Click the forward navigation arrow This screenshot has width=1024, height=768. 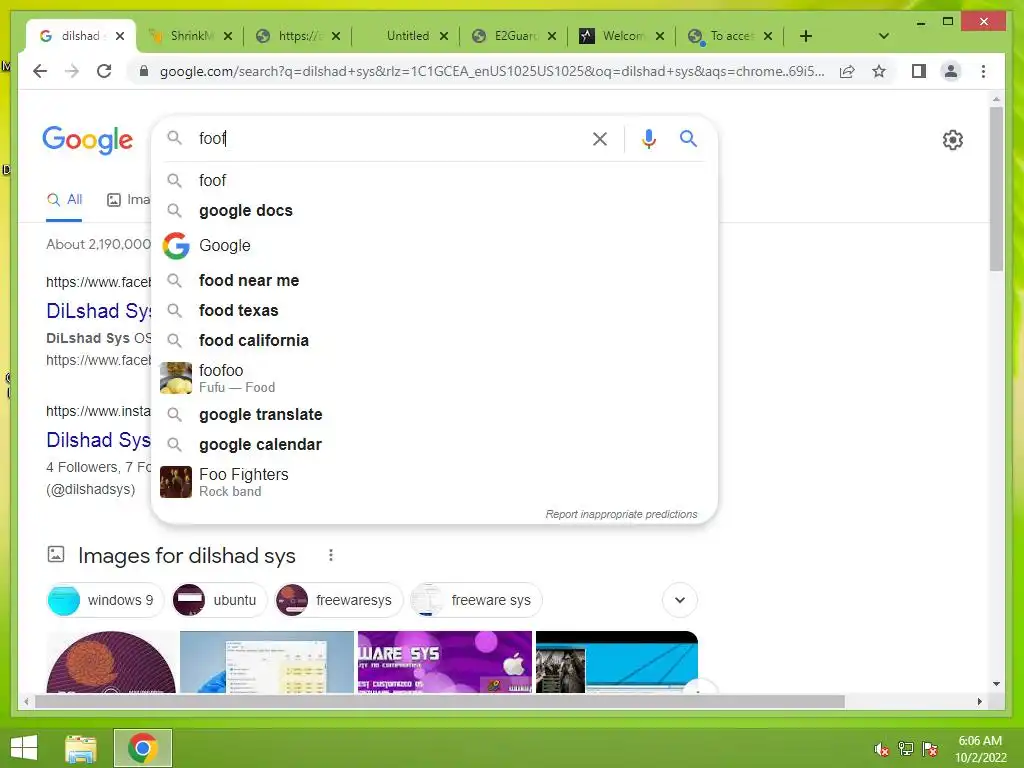[x=72, y=71]
